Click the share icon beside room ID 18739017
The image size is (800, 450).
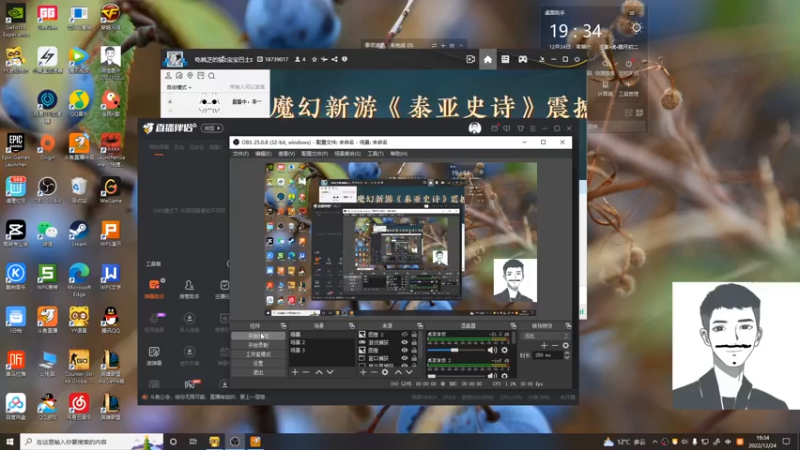click(x=334, y=60)
